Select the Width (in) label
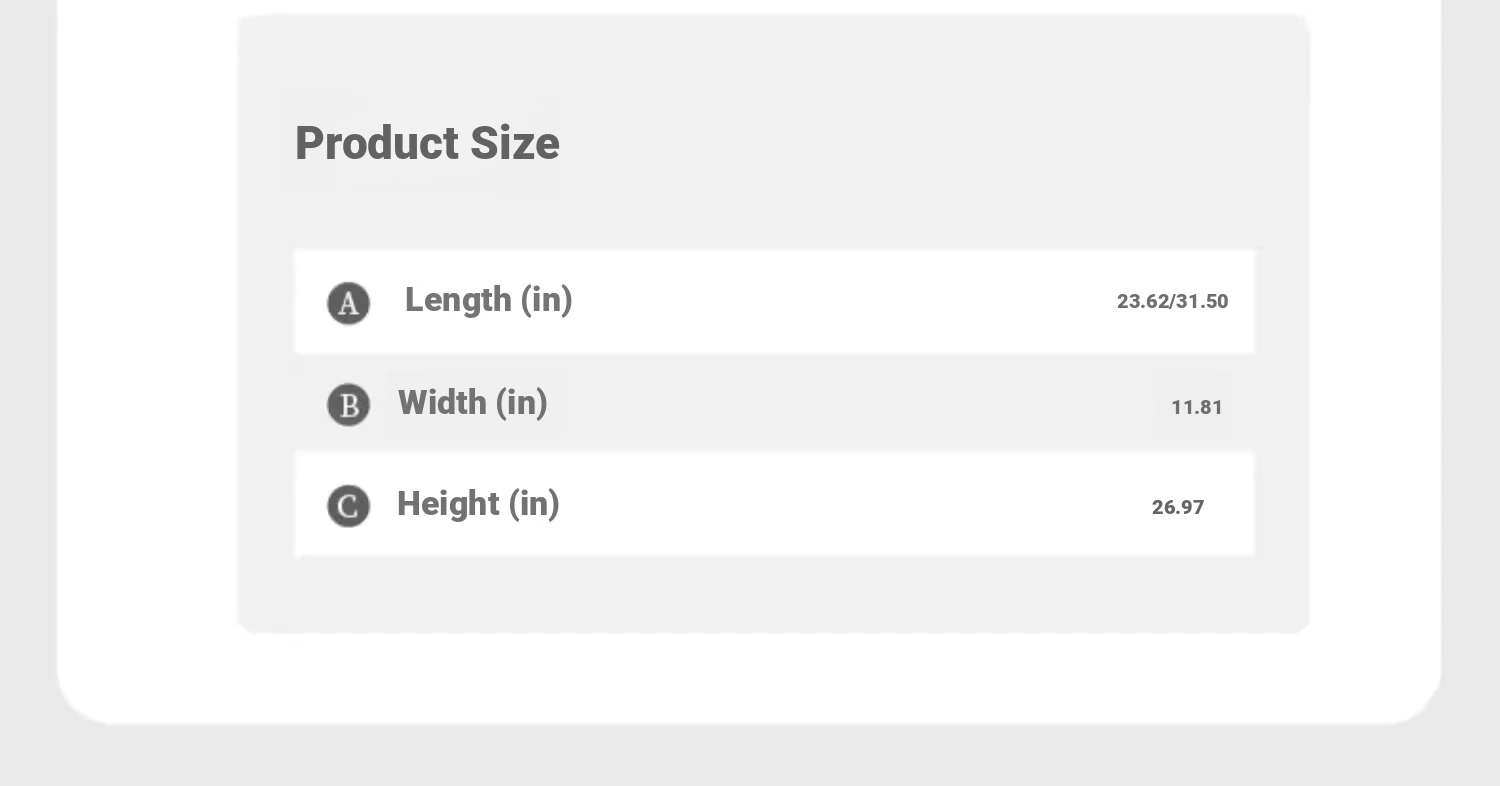The image size is (1500, 786). [473, 403]
